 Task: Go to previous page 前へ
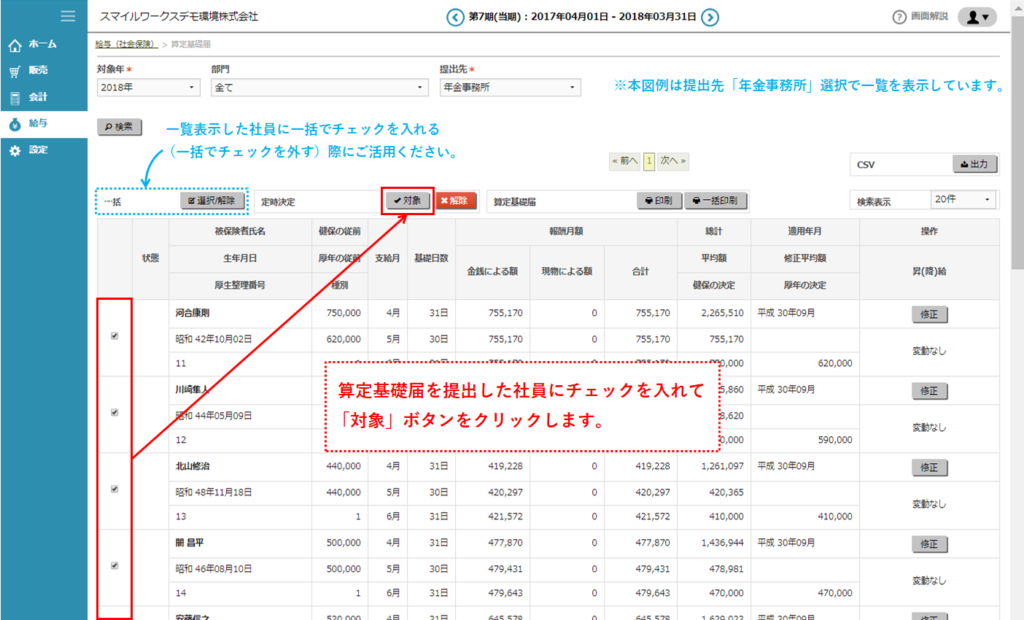625,161
